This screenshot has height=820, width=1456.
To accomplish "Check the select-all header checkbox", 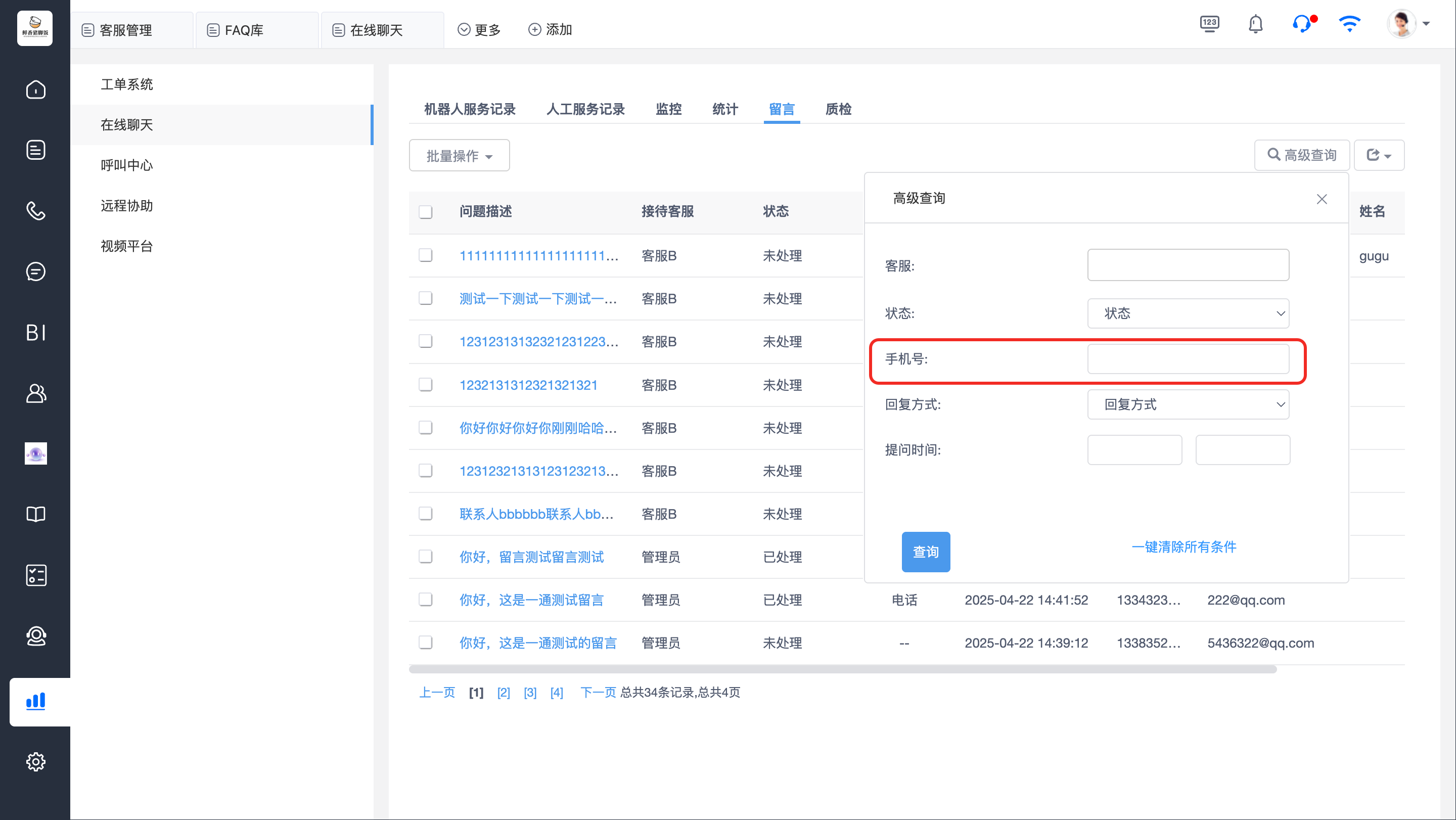I will click(426, 212).
